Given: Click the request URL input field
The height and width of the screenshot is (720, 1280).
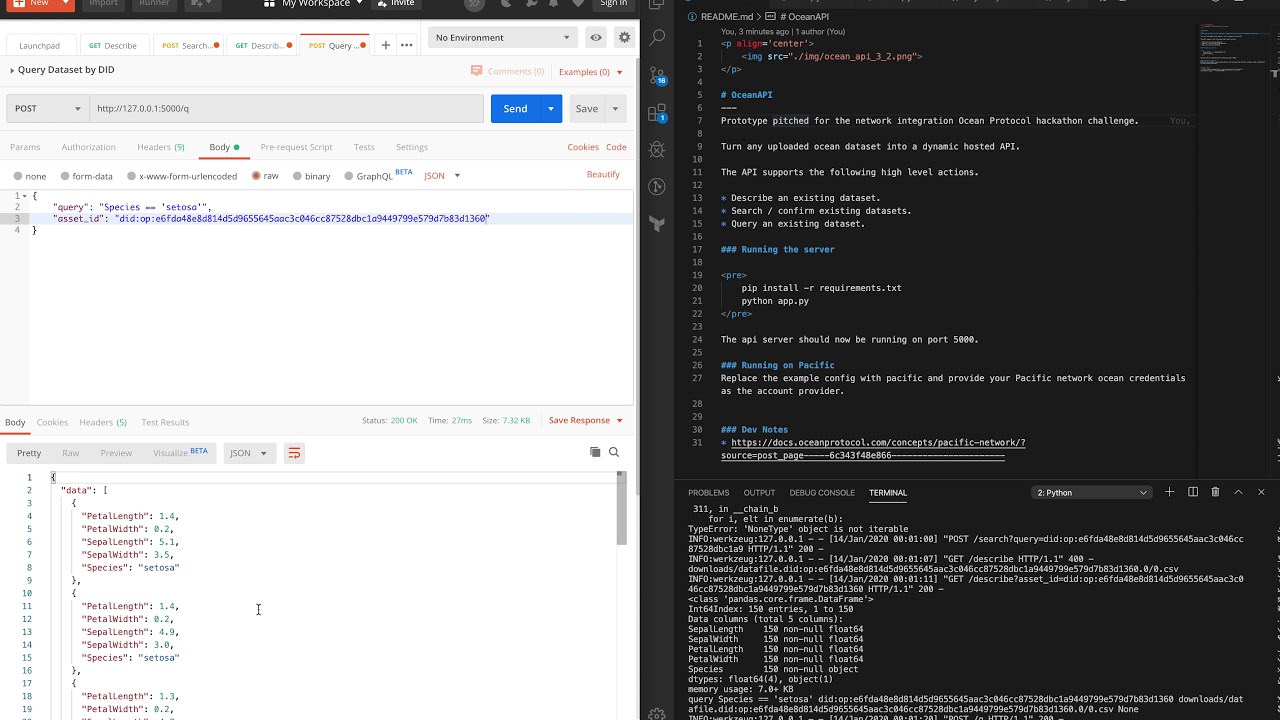Looking at the screenshot, I should pyautogui.click(x=286, y=108).
